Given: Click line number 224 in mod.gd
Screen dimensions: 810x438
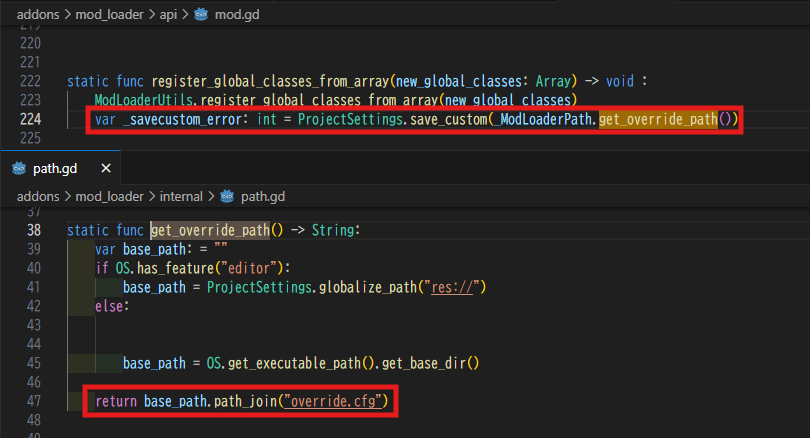Looking at the screenshot, I should [30, 119].
